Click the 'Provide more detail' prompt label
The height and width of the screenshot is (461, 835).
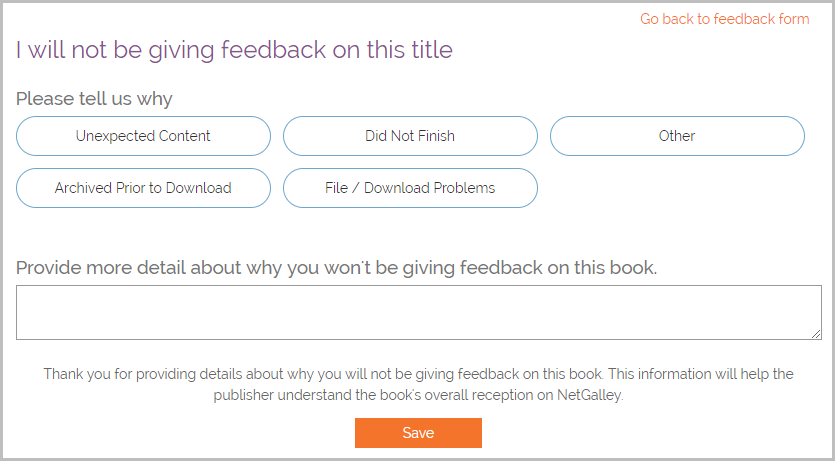coord(336,268)
